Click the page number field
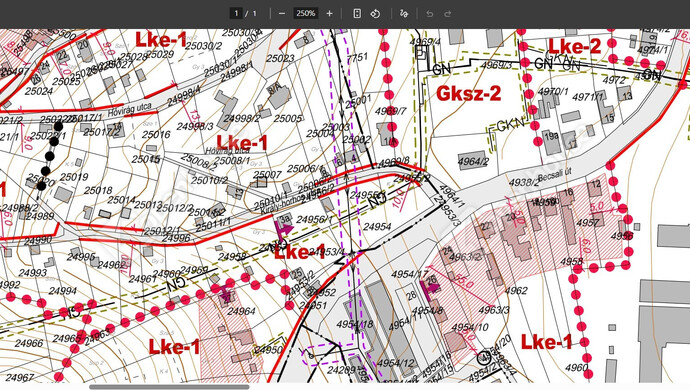Viewport: 690px width, 390px height. (x=236, y=14)
